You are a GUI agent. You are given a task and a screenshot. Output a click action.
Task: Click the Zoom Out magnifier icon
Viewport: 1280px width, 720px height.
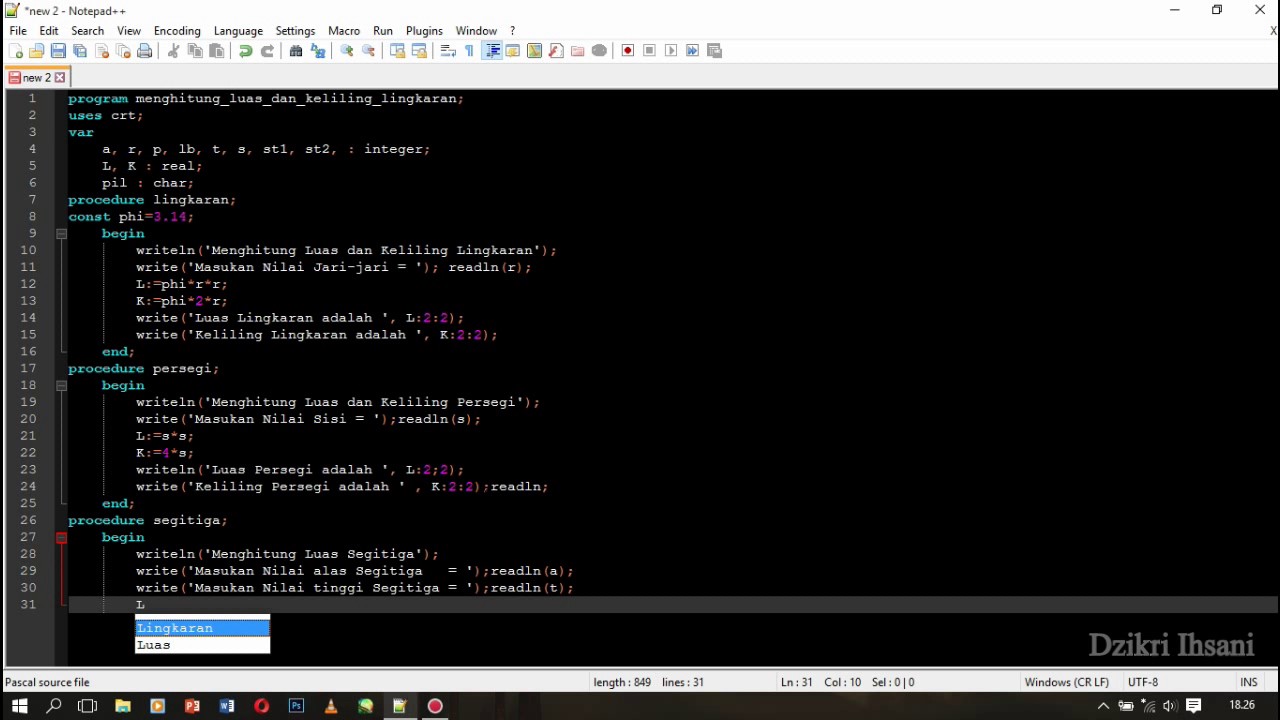(369, 51)
